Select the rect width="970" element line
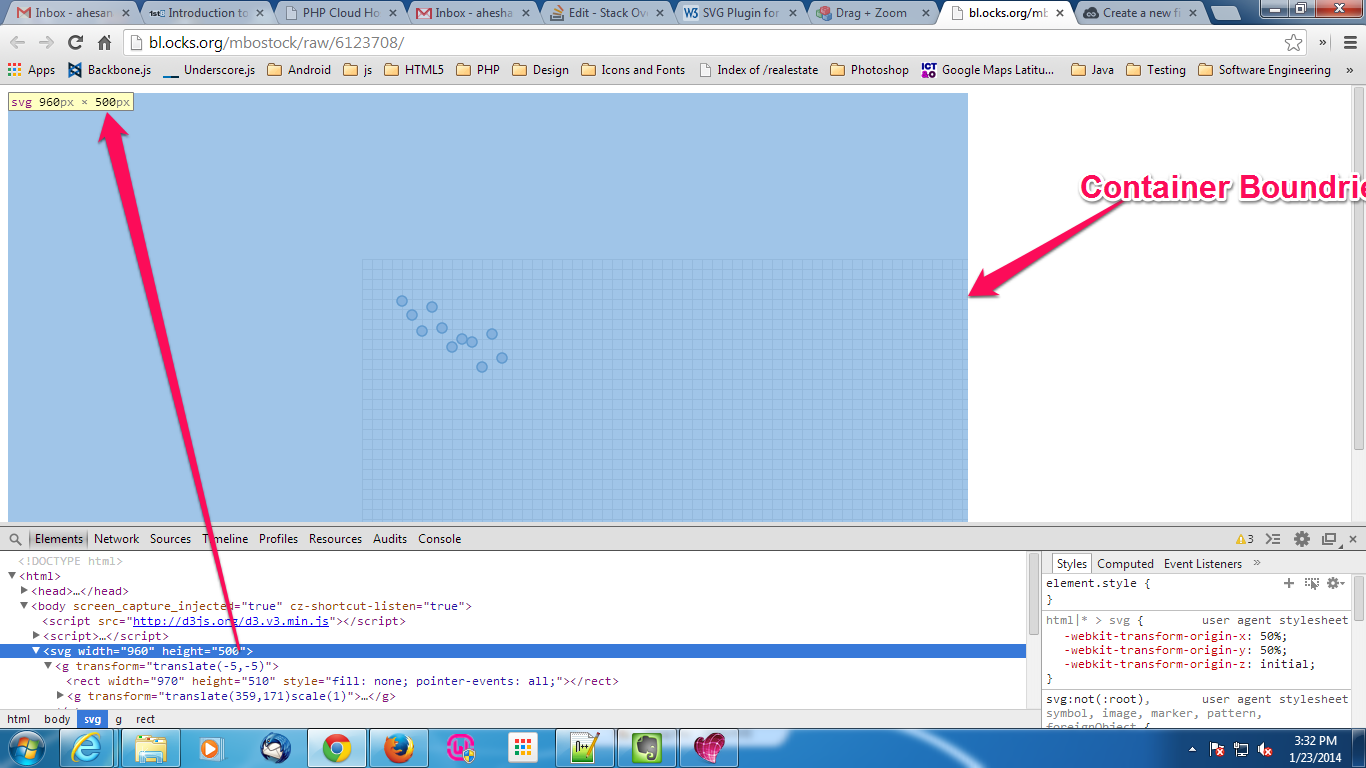The image size is (1366, 768). pyautogui.click(x=342, y=681)
